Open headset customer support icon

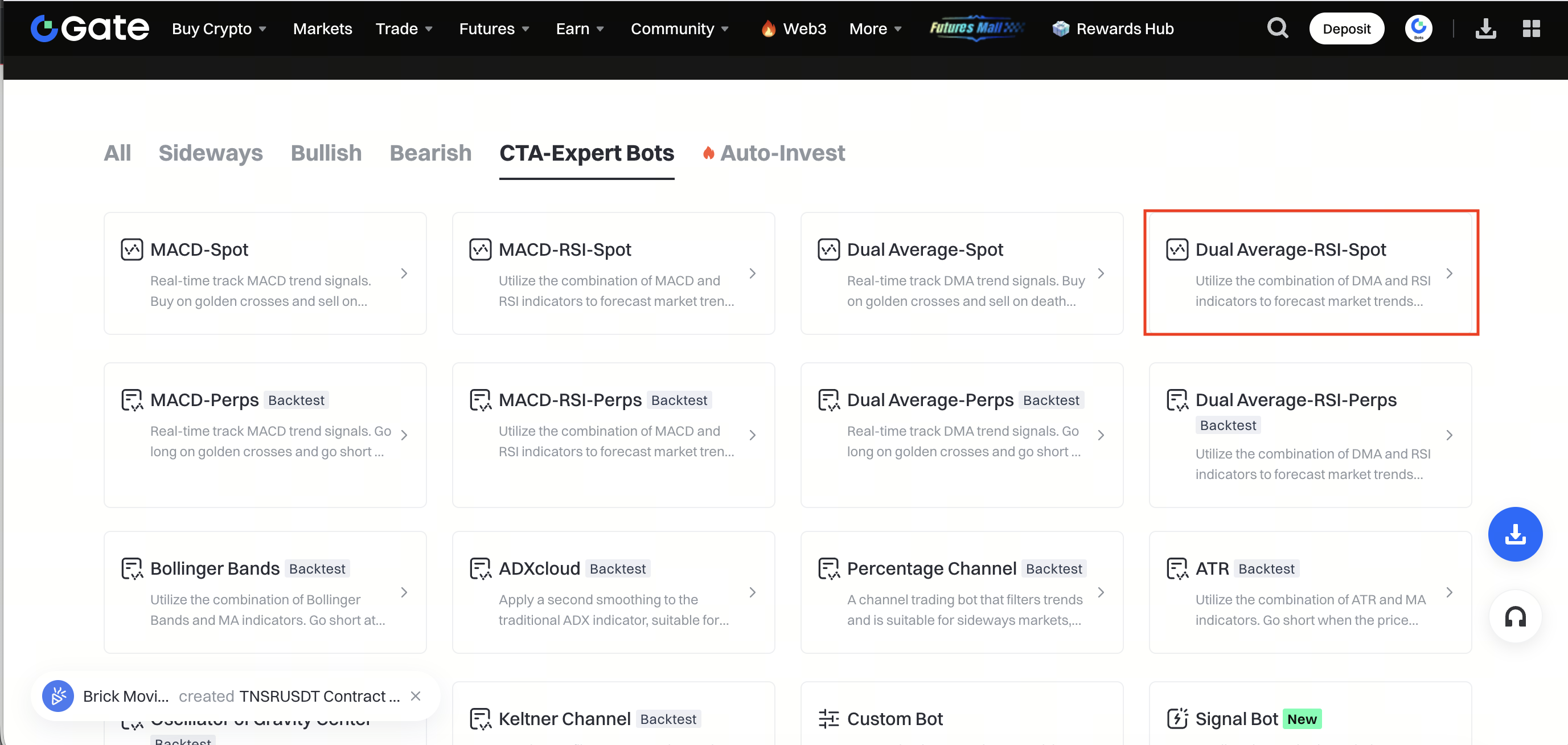pyautogui.click(x=1514, y=616)
